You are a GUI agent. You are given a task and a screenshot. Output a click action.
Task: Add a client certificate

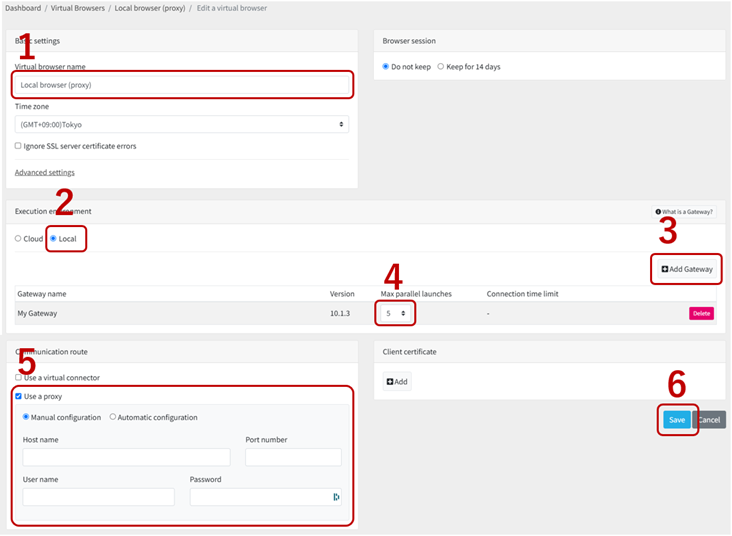(x=397, y=381)
